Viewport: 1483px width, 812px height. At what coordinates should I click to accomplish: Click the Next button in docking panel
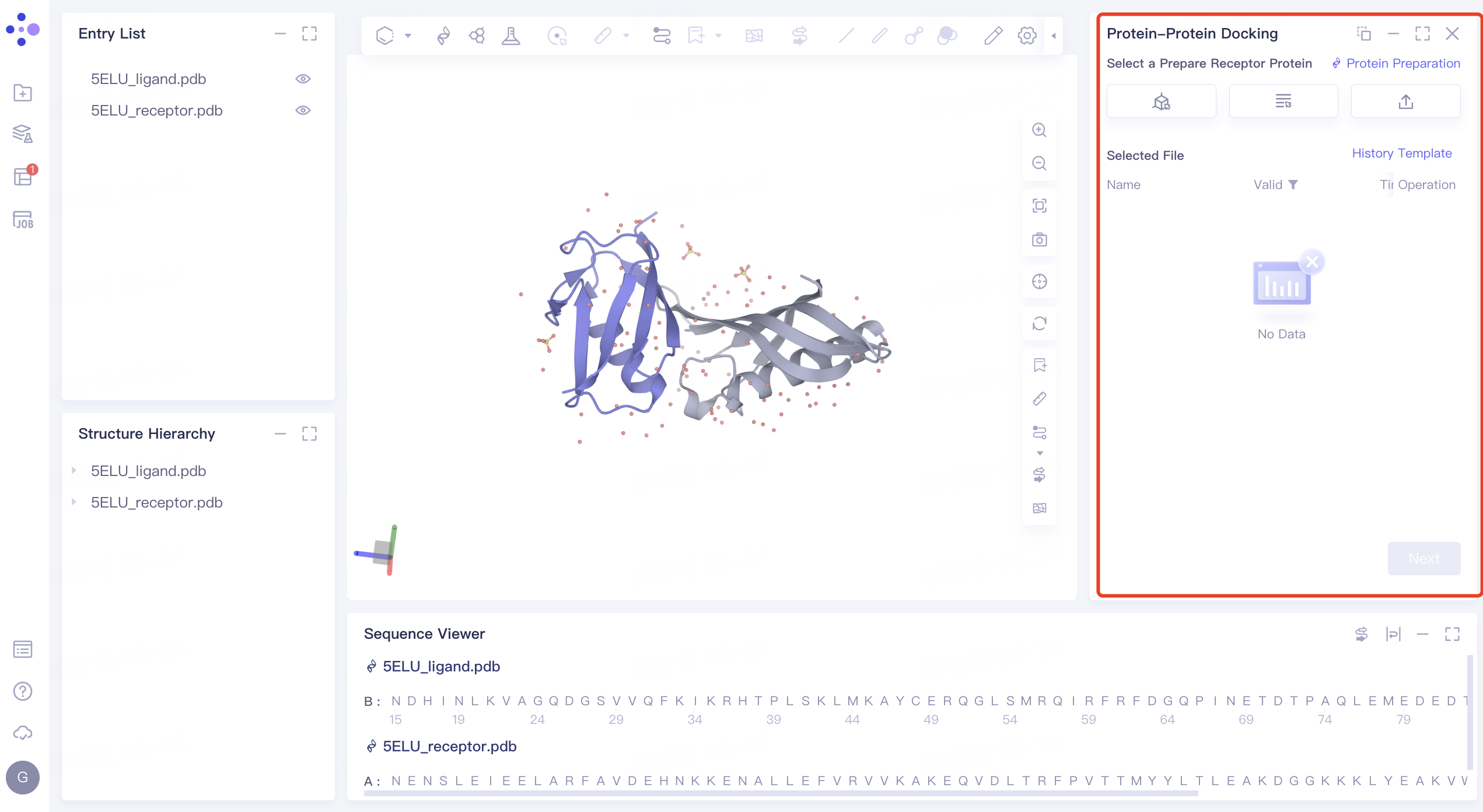[x=1424, y=558]
